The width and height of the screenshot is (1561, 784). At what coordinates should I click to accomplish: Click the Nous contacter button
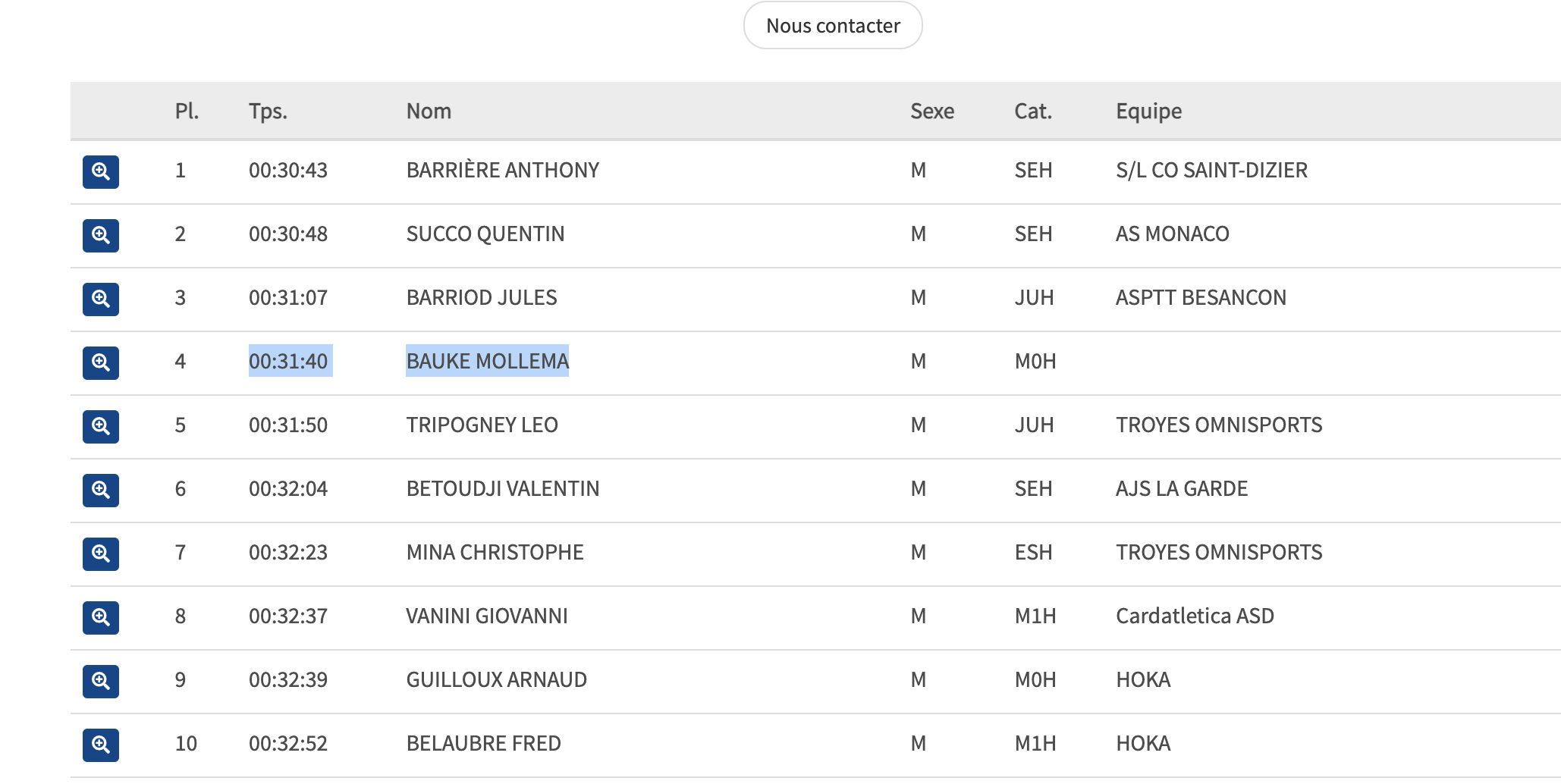833,26
